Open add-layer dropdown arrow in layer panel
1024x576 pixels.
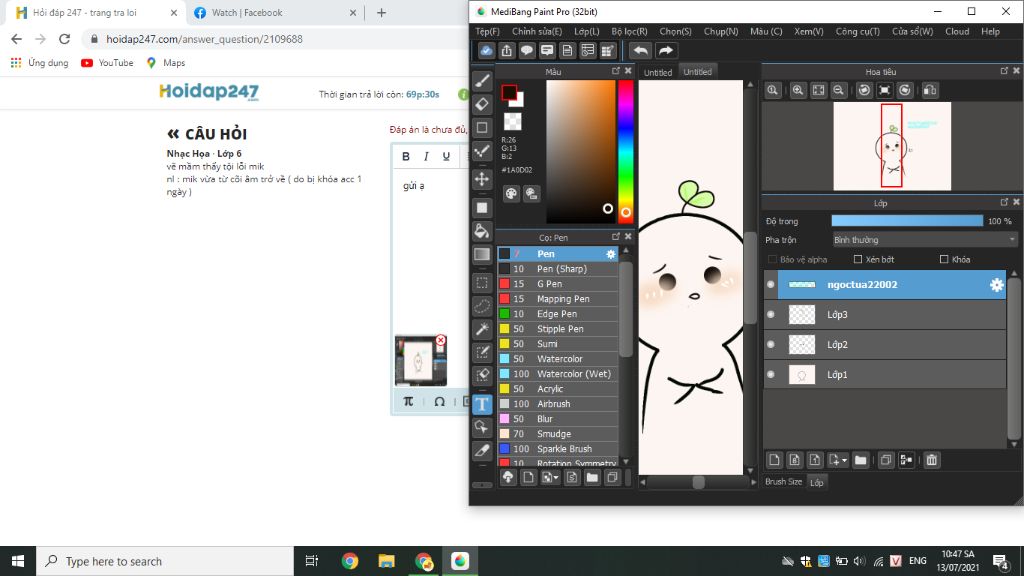838,460
